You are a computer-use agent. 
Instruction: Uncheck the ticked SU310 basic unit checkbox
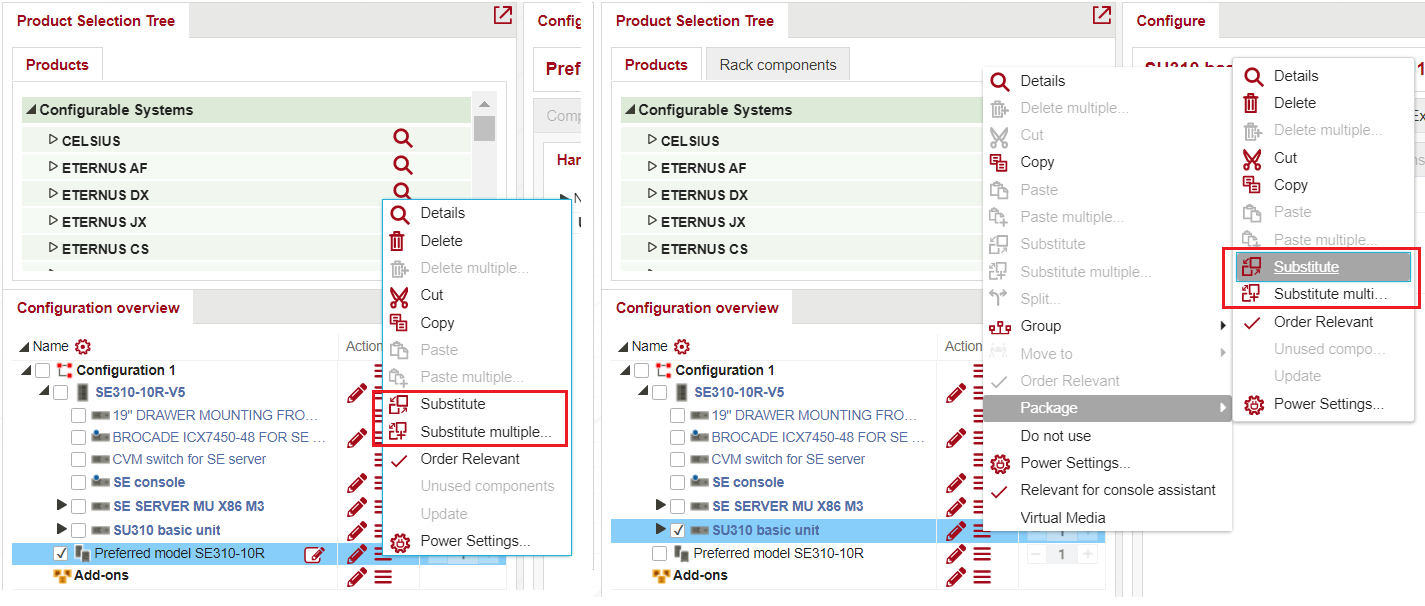click(678, 530)
